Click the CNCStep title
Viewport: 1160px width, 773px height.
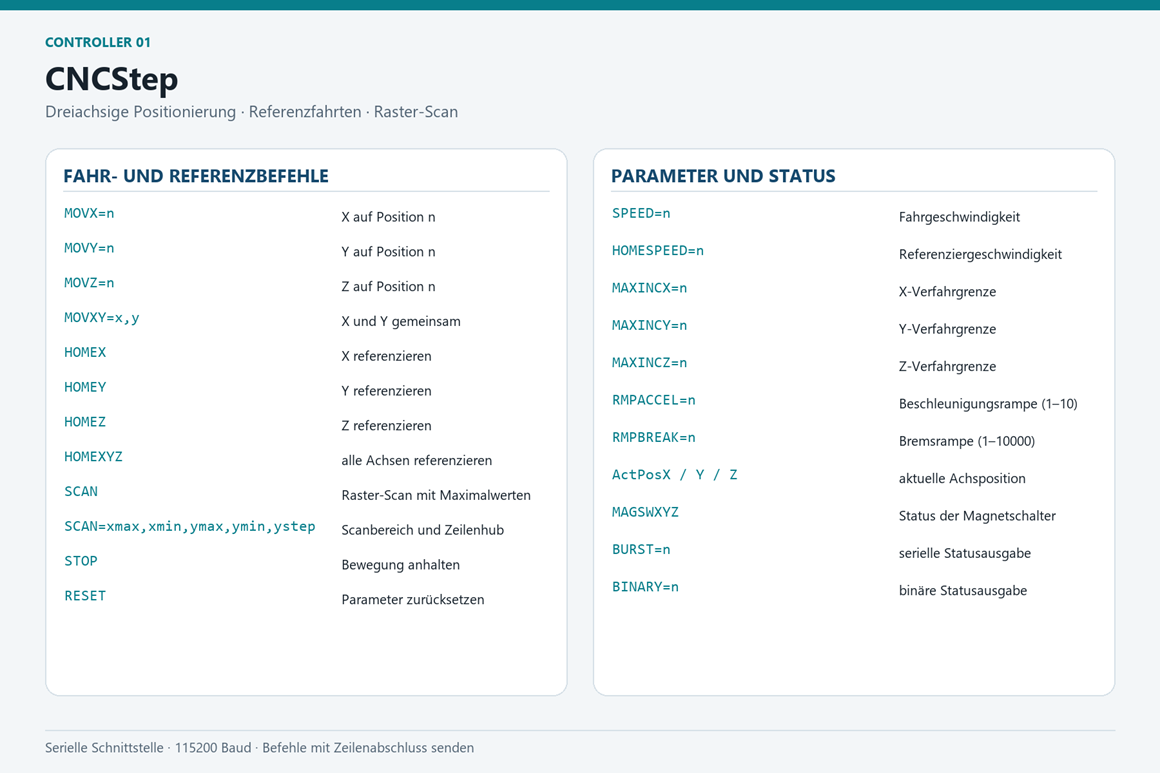click(x=112, y=79)
